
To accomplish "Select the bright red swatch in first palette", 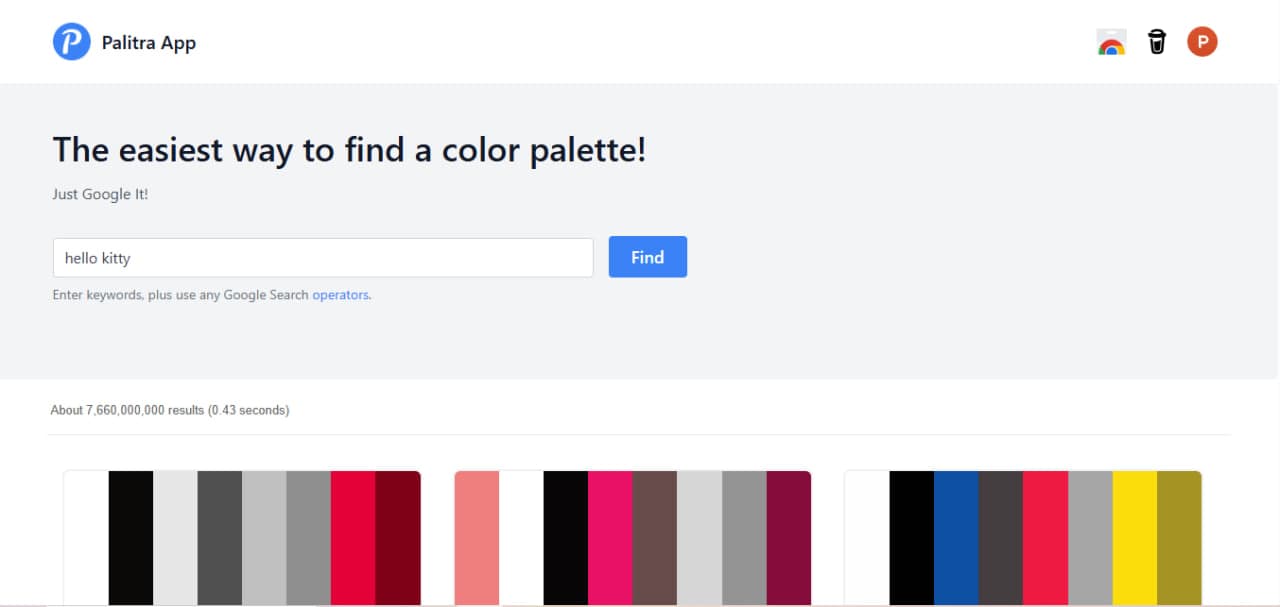I will [353, 538].
